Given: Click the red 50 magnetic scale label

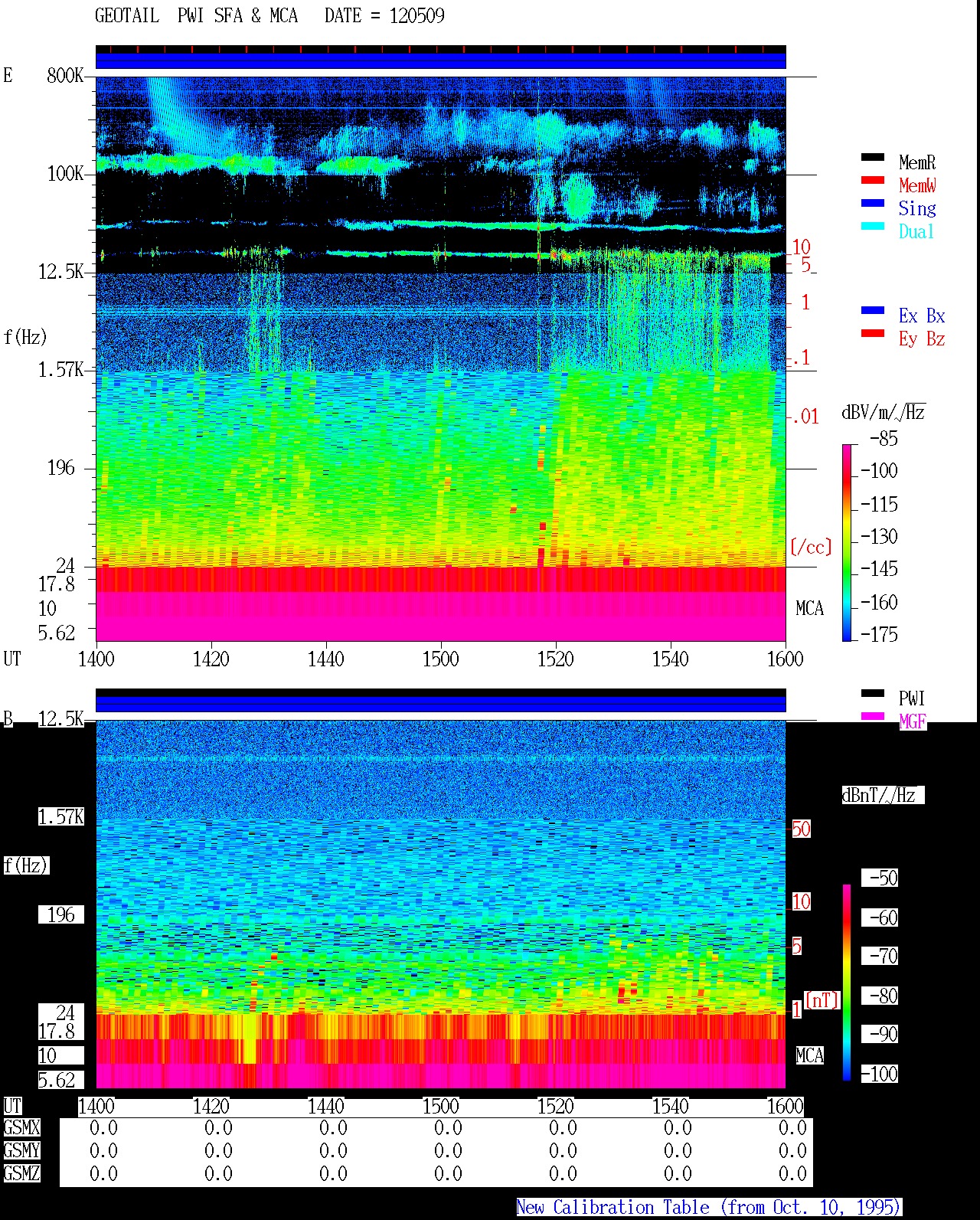Looking at the screenshot, I should coord(801,829).
